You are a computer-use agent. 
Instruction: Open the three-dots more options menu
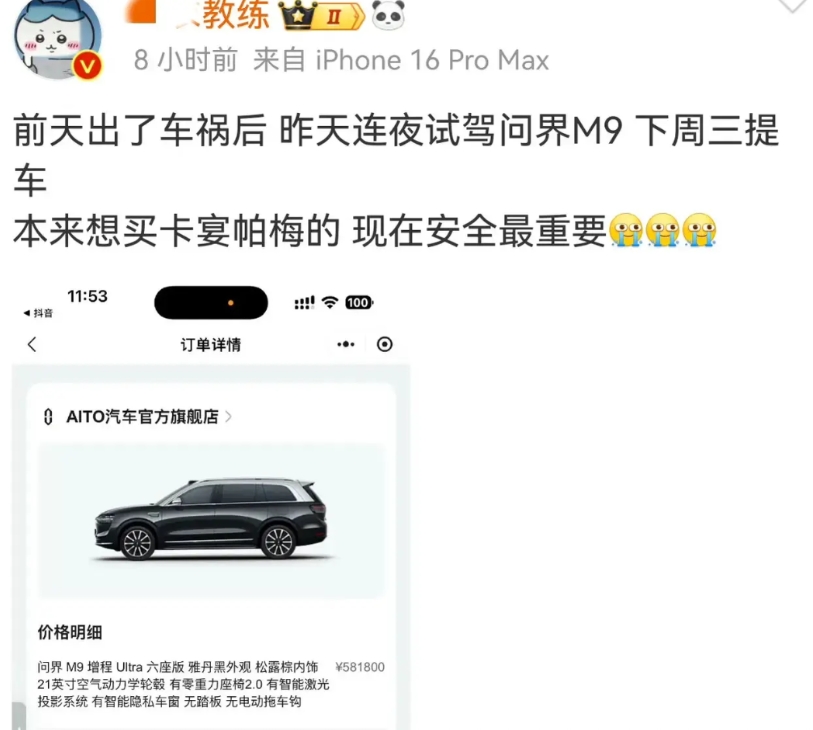[346, 344]
